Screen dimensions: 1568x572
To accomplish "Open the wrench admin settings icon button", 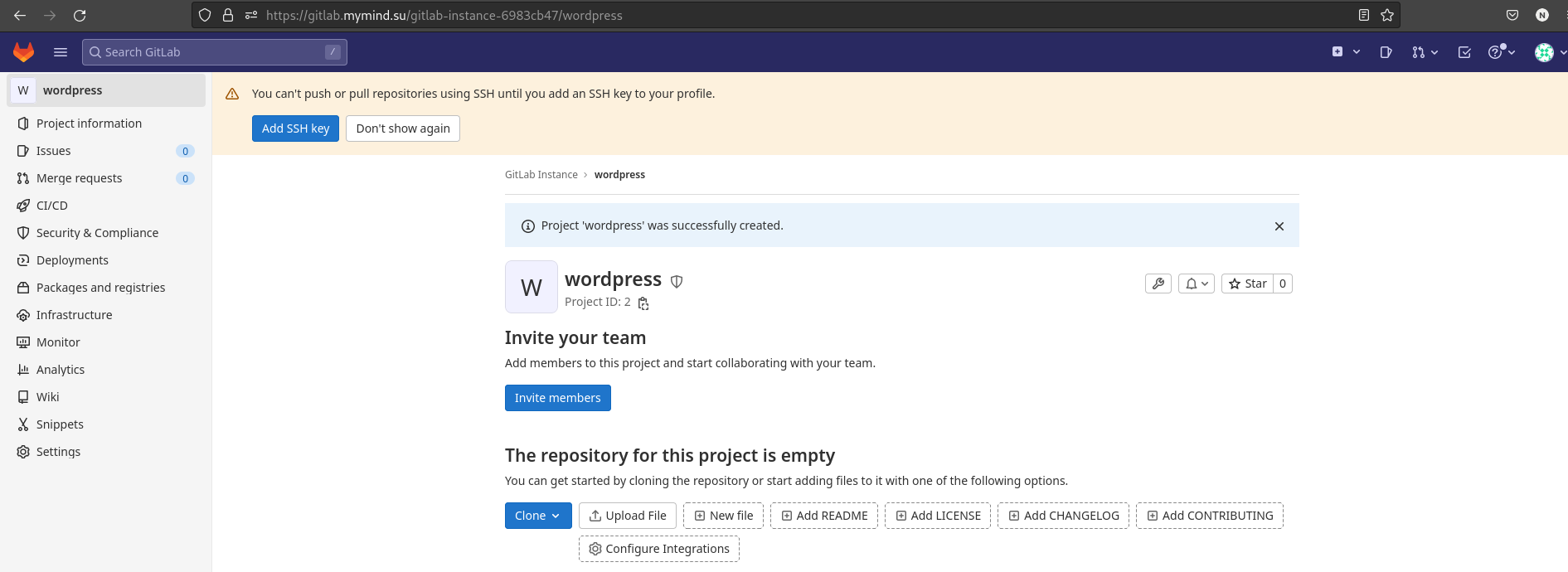I will (1158, 284).
